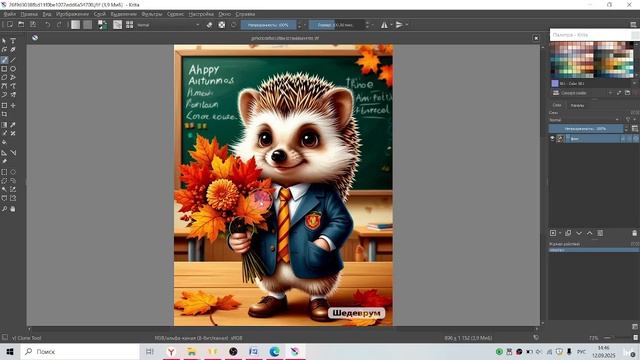Select the Freehand Brush tool
This screenshot has width=640, height=360.
pos(4,60)
